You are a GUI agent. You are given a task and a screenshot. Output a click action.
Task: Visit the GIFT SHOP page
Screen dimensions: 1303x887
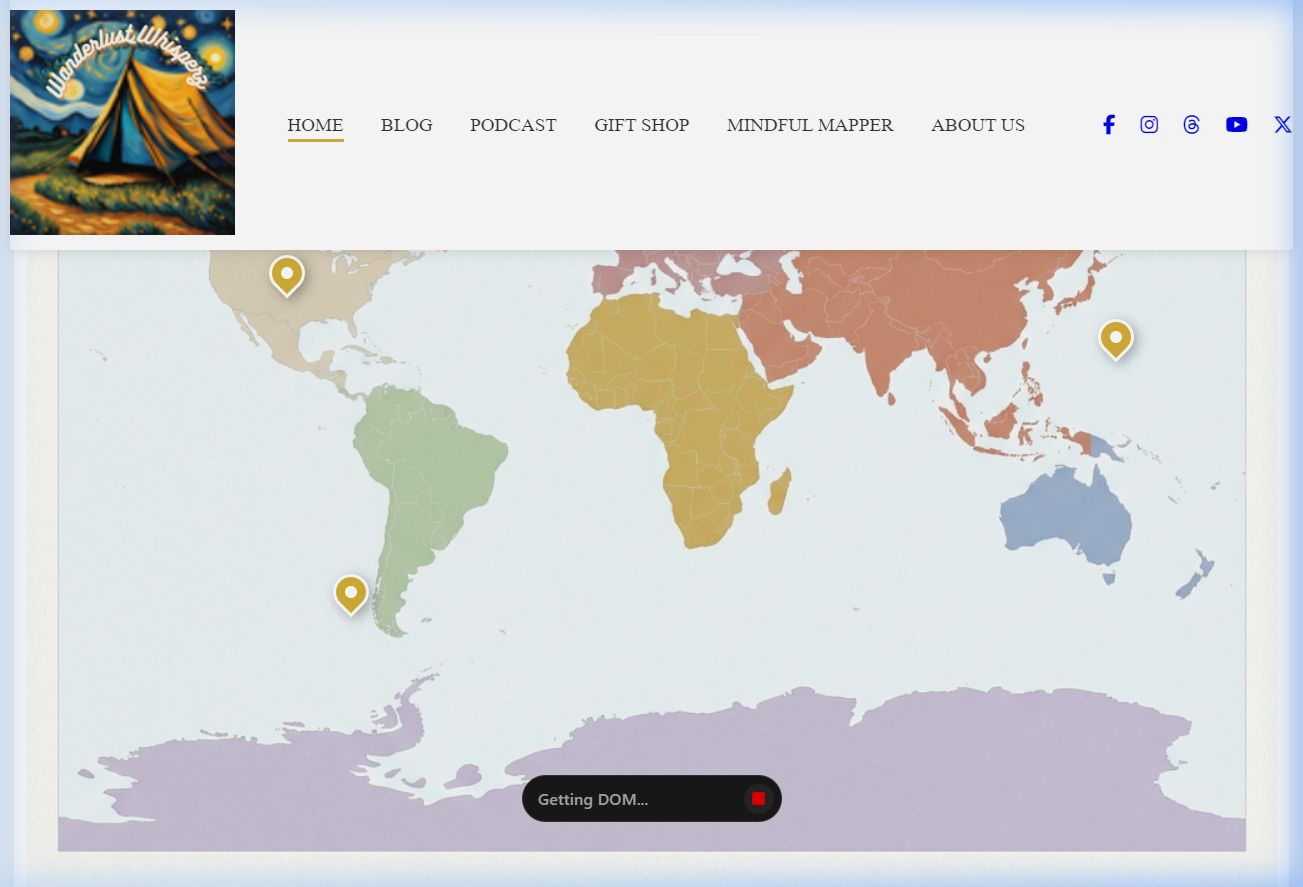[641, 125]
